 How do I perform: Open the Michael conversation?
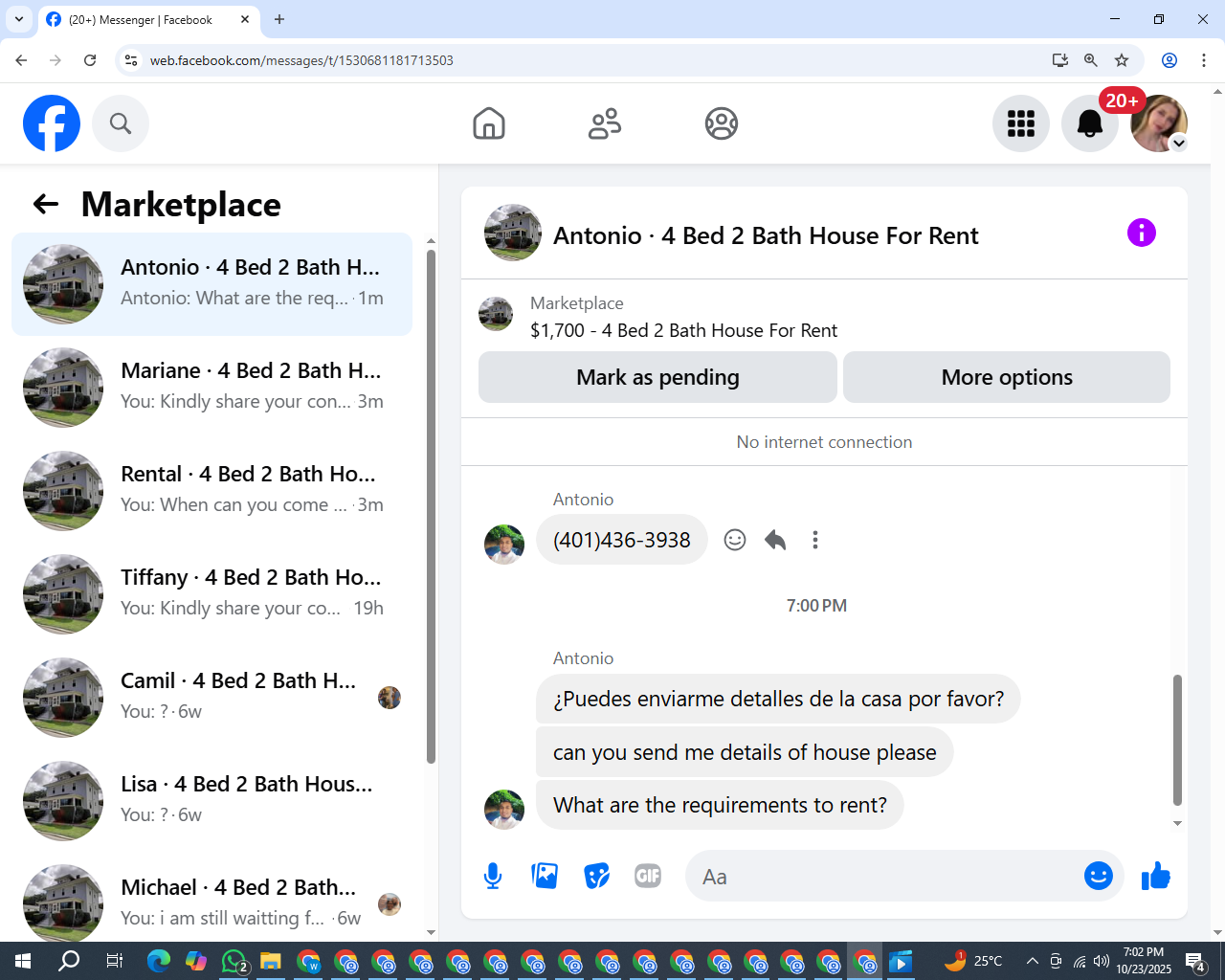(x=212, y=900)
